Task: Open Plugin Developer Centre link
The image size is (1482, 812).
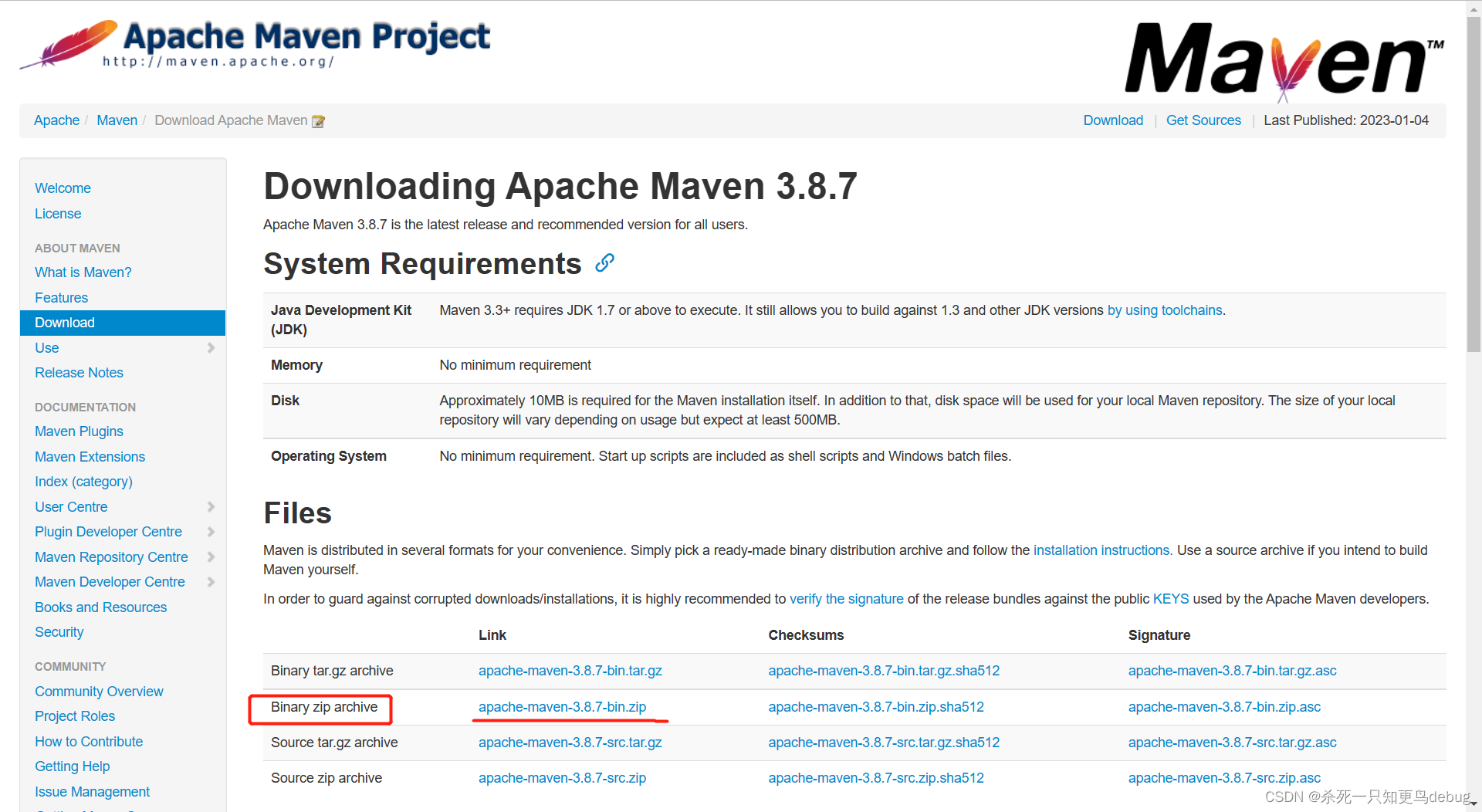Action: [x=108, y=532]
